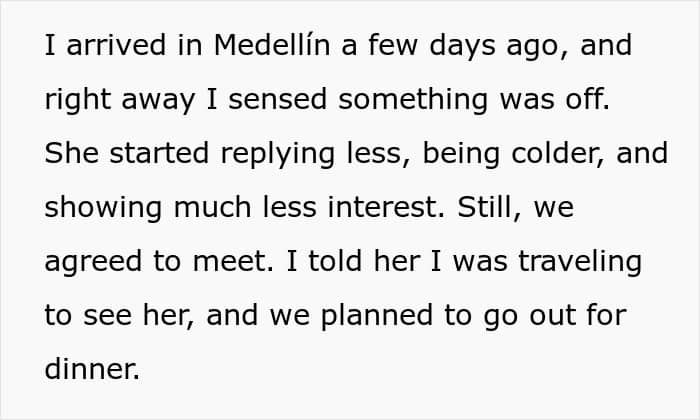This screenshot has width=700, height=420.
Task: Click the word "interest." in the text
Action: point(394,208)
